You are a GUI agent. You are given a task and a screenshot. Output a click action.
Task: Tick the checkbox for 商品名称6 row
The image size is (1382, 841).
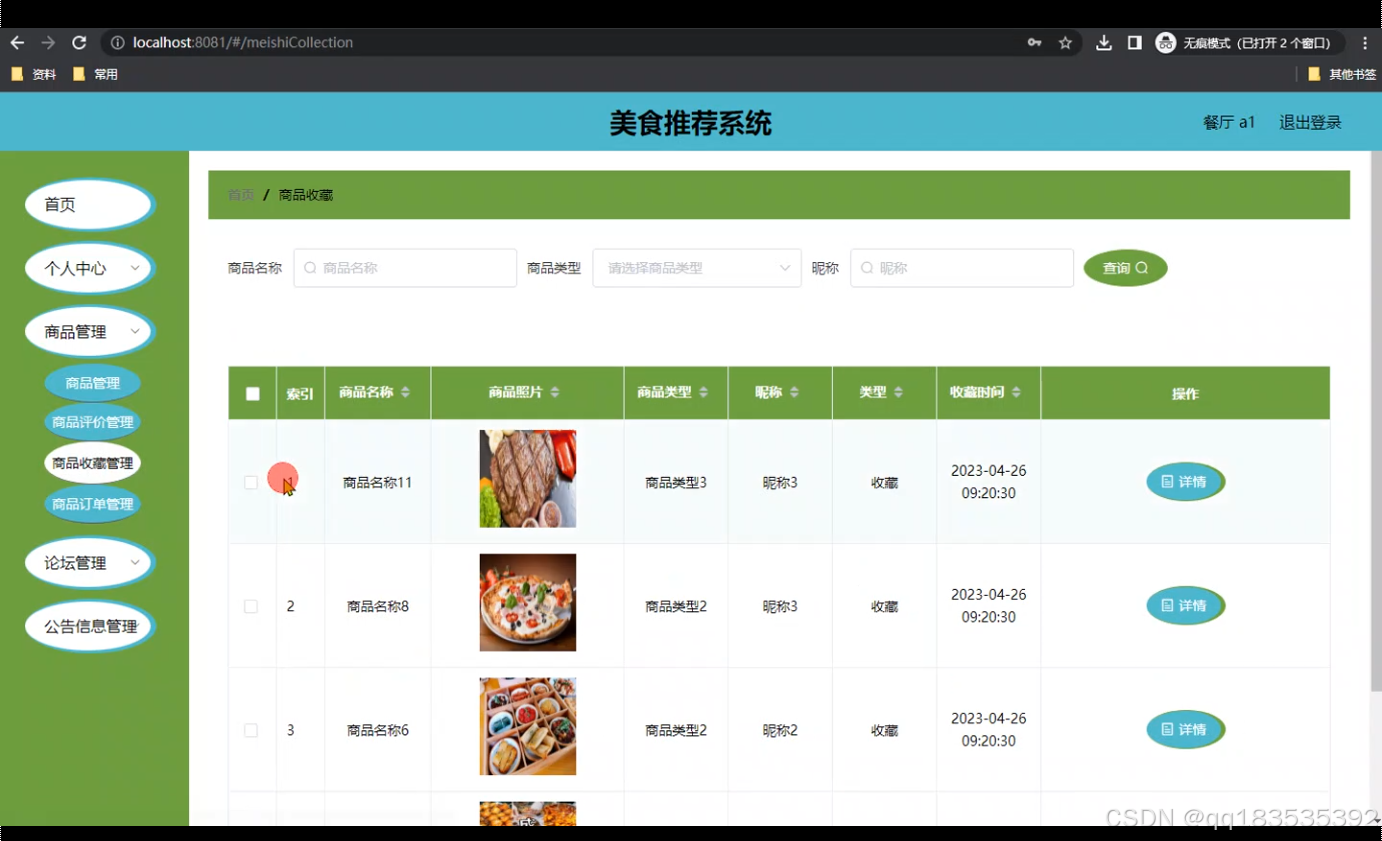point(251,730)
